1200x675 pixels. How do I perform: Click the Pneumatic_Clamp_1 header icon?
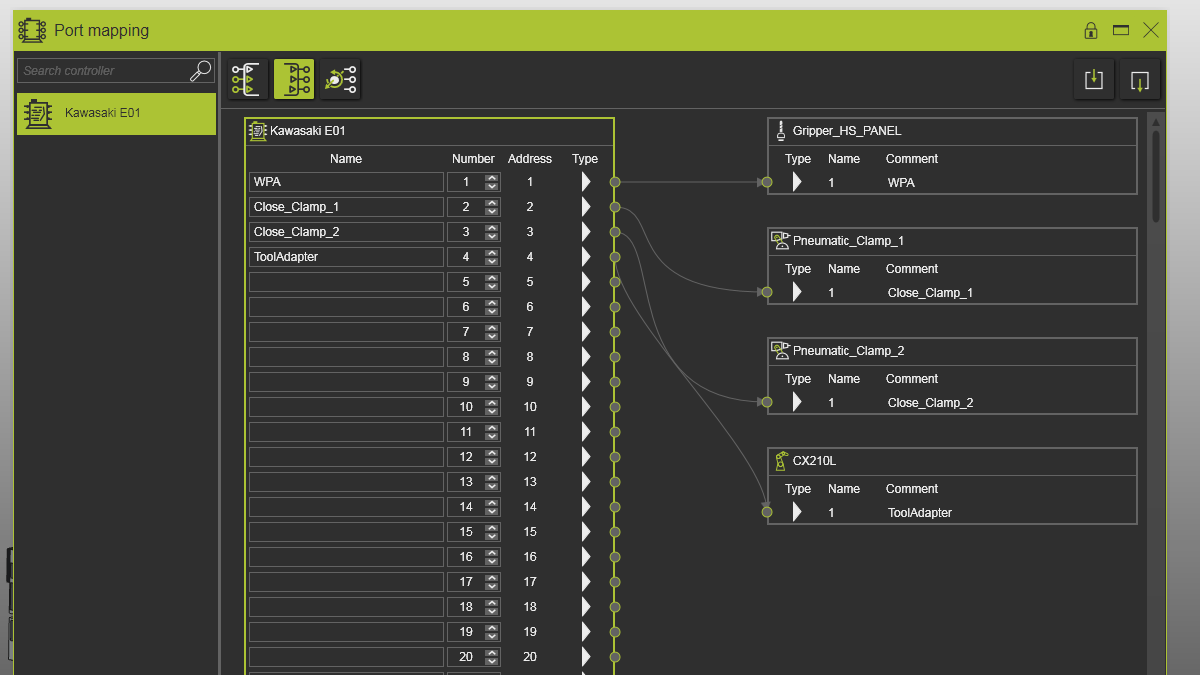coord(781,240)
